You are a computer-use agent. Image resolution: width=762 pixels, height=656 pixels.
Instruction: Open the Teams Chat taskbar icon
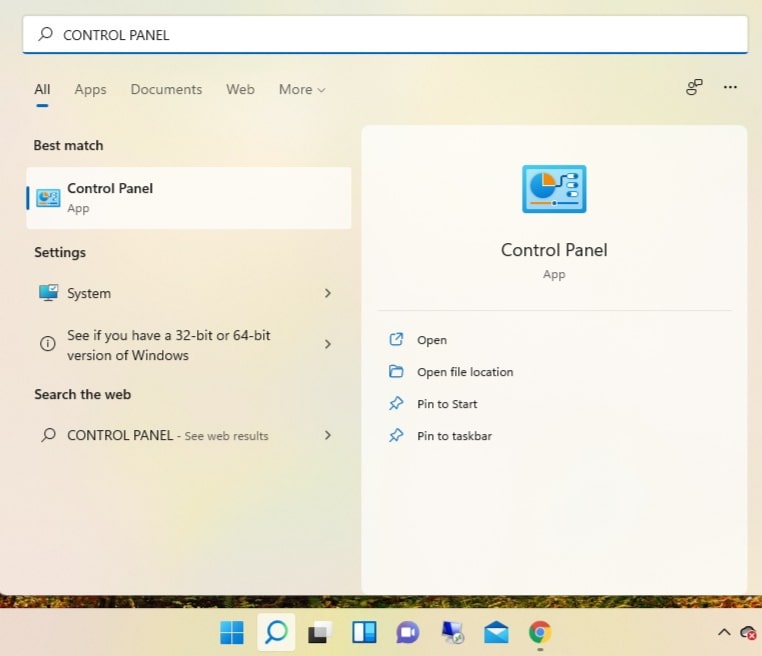pos(408,633)
